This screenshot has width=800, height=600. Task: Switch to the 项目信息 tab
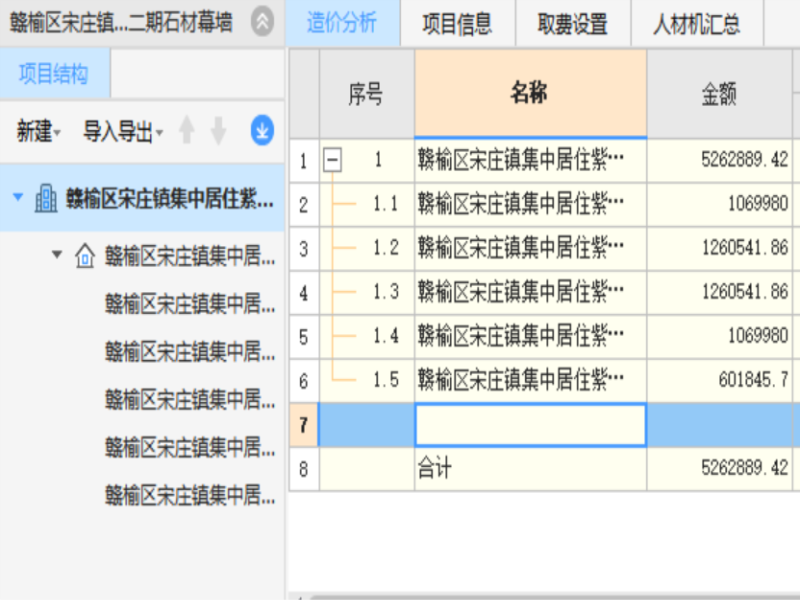457,24
